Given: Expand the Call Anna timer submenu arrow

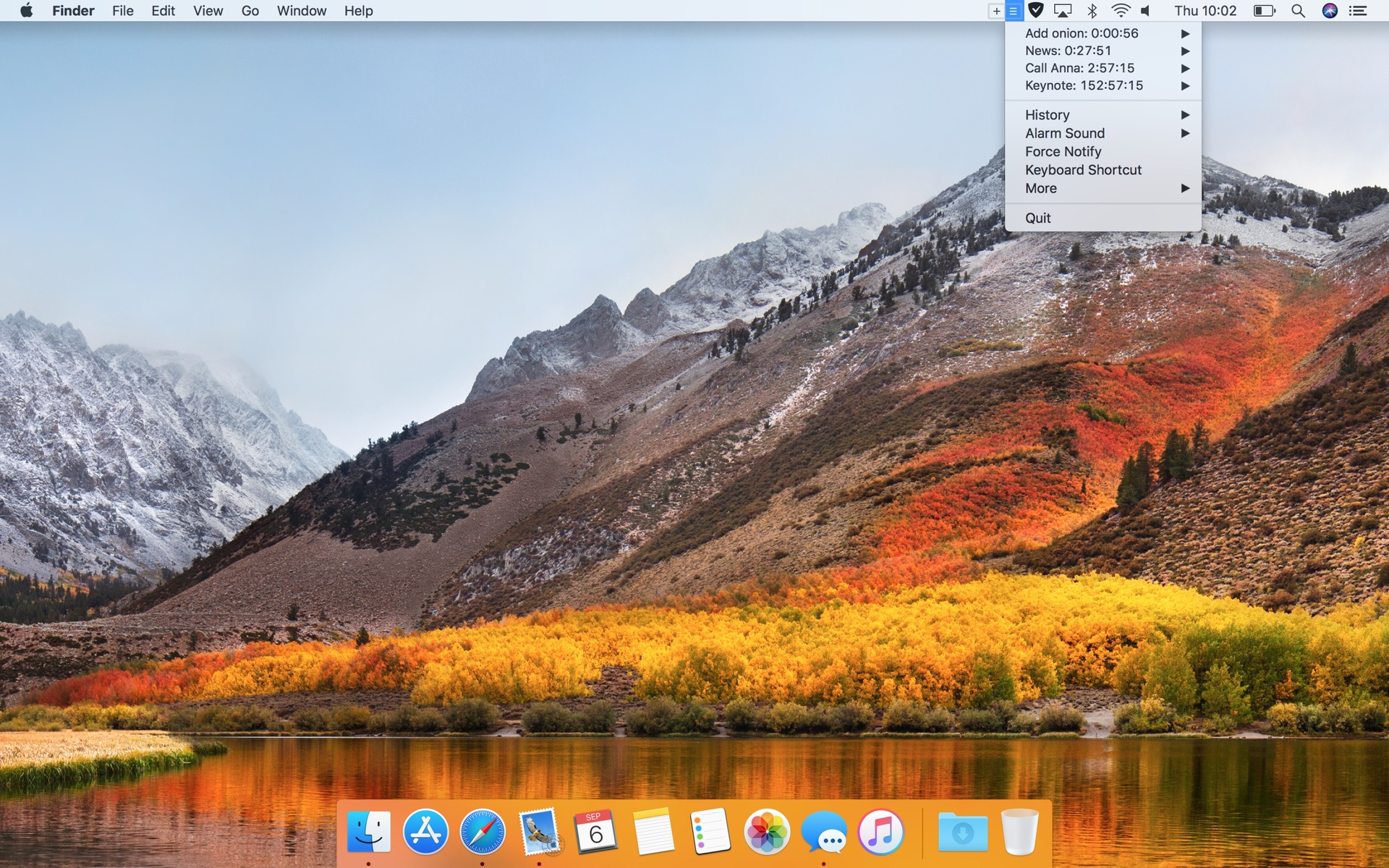Looking at the screenshot, I should (x=1185, y=68).
